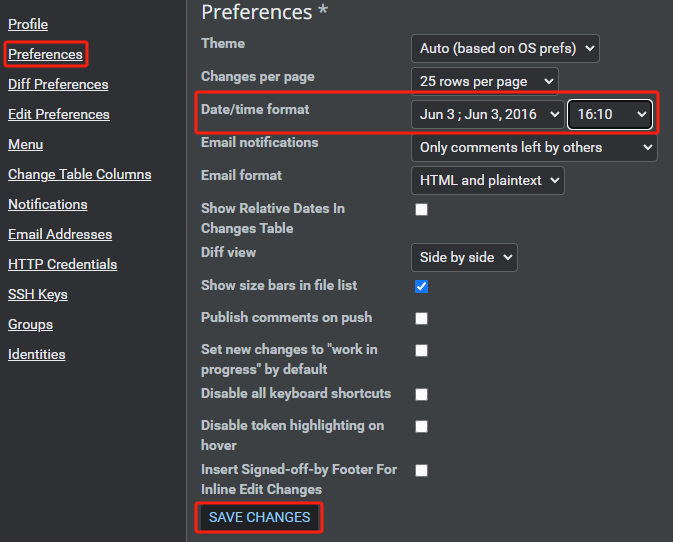Open the 16:10 time format dropdown
Viewport: 673px width, 542px height.
tap(611, 114)
